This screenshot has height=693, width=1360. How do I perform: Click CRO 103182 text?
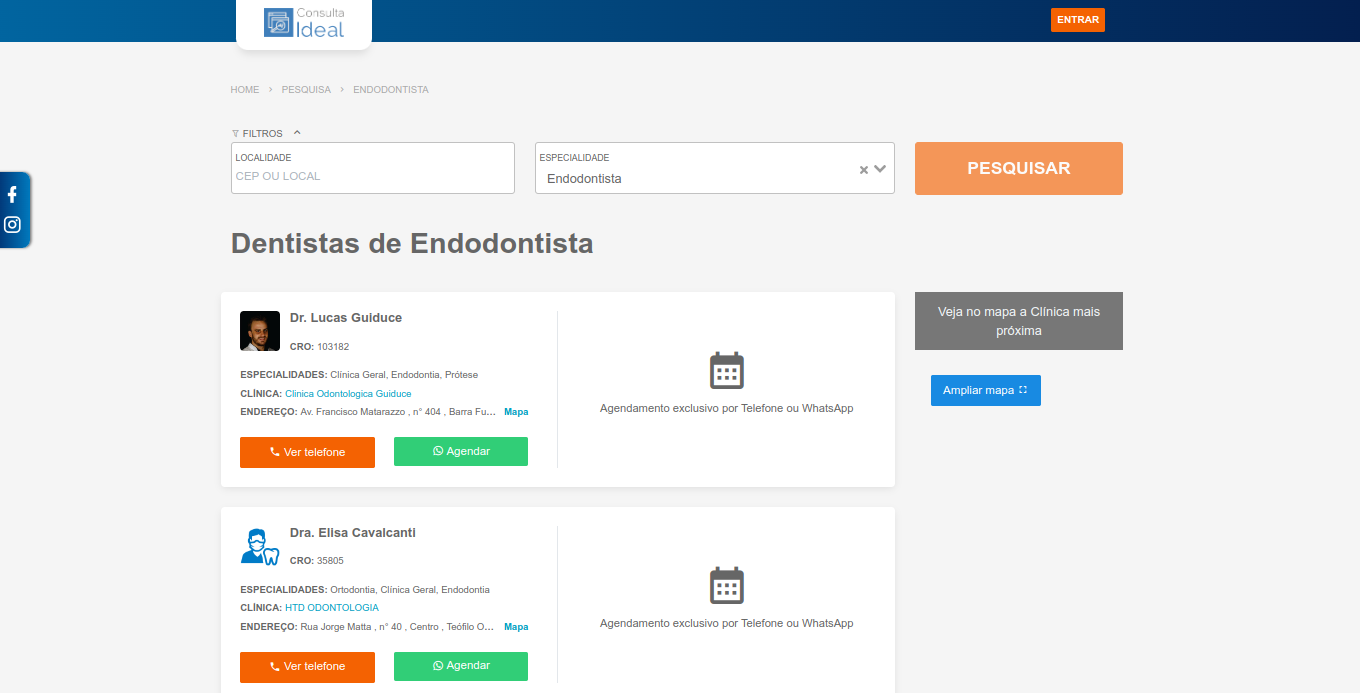(319, 347)
